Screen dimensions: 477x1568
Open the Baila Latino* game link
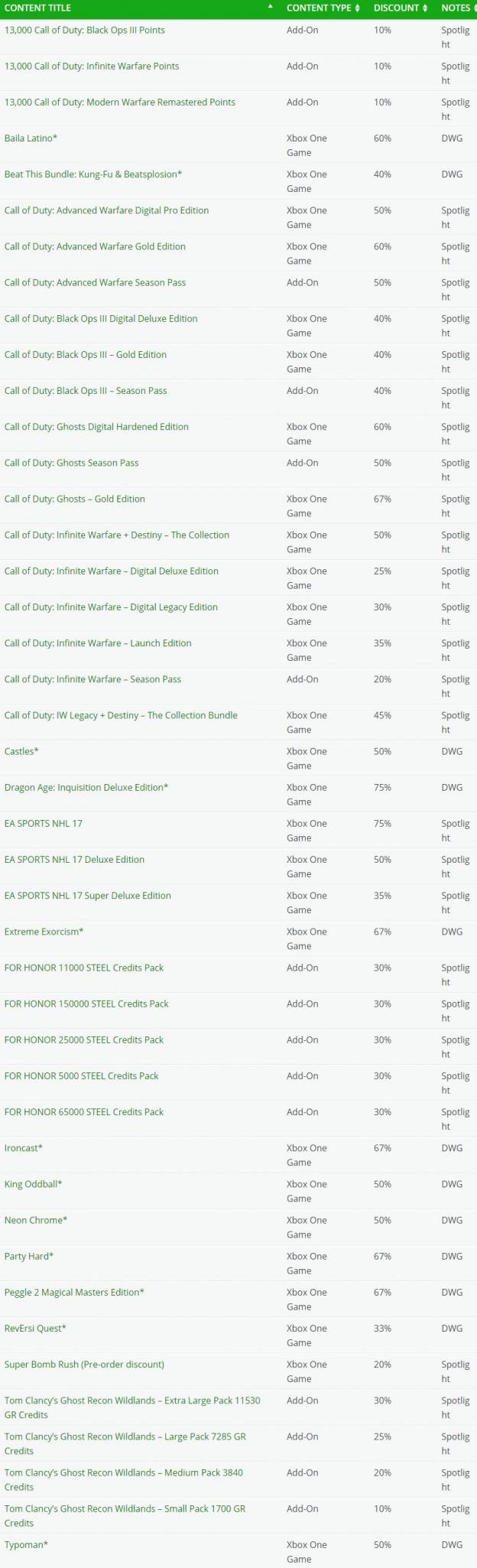tap(31, 138)
